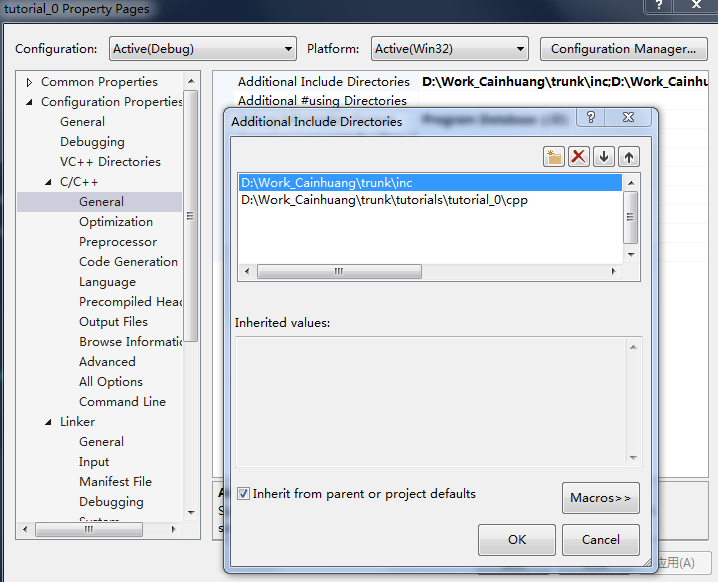Viewport: 718px width, 582px height.
Task: Select General under Linker
Action: [x=101, y=442]
